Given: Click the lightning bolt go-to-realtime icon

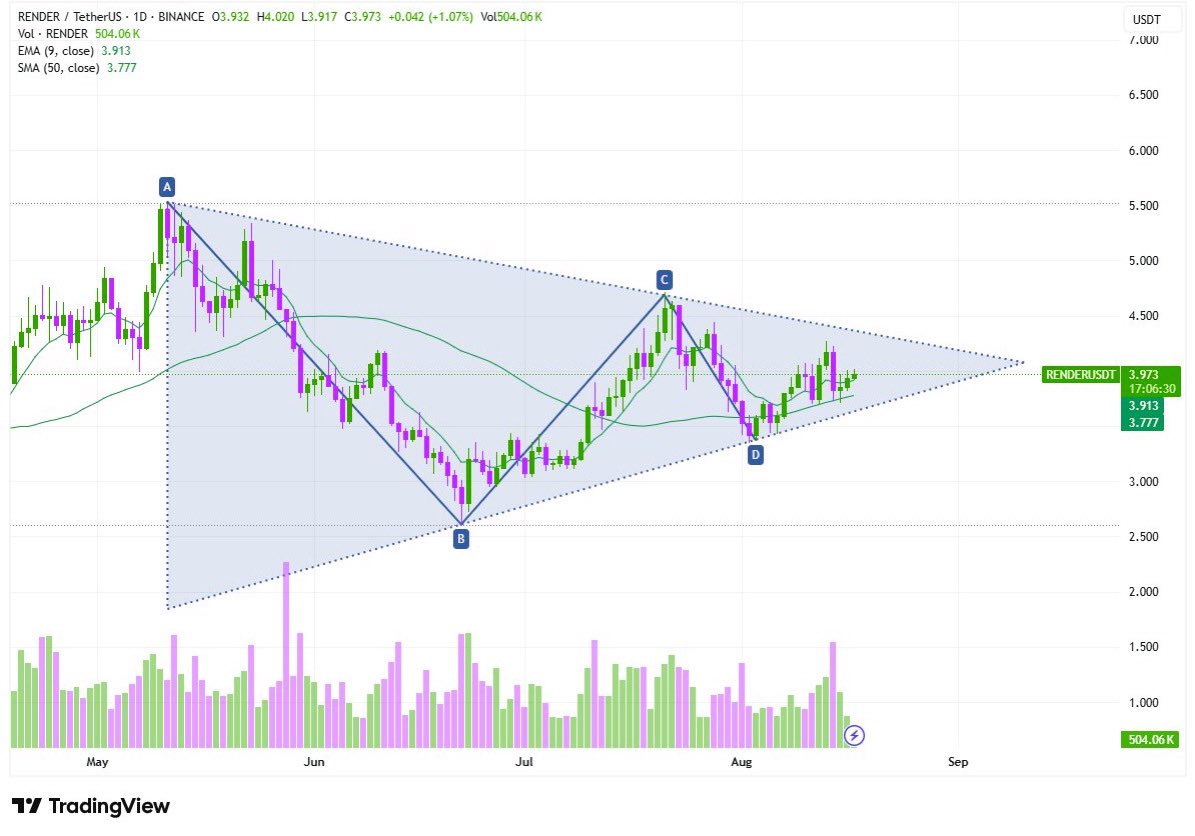Looking at the screenshot, I should [x=854, y=735].
